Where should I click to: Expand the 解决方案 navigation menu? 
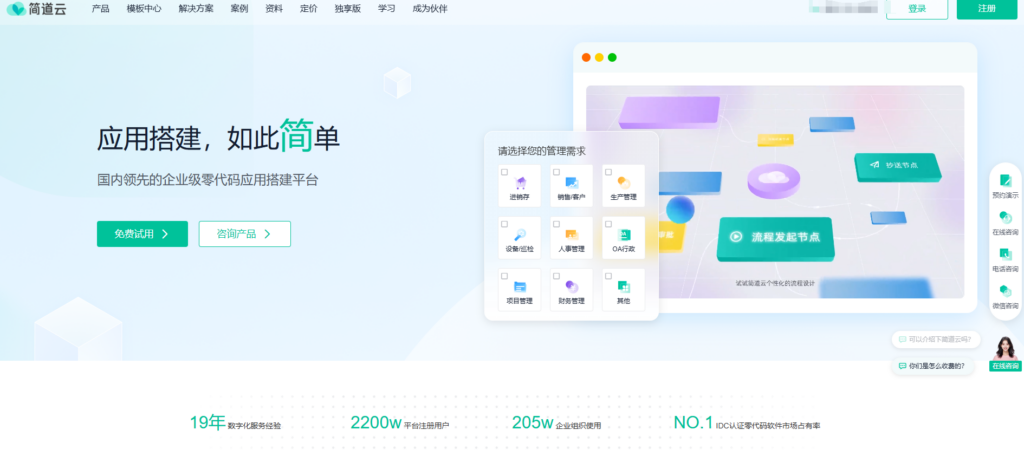197,8
